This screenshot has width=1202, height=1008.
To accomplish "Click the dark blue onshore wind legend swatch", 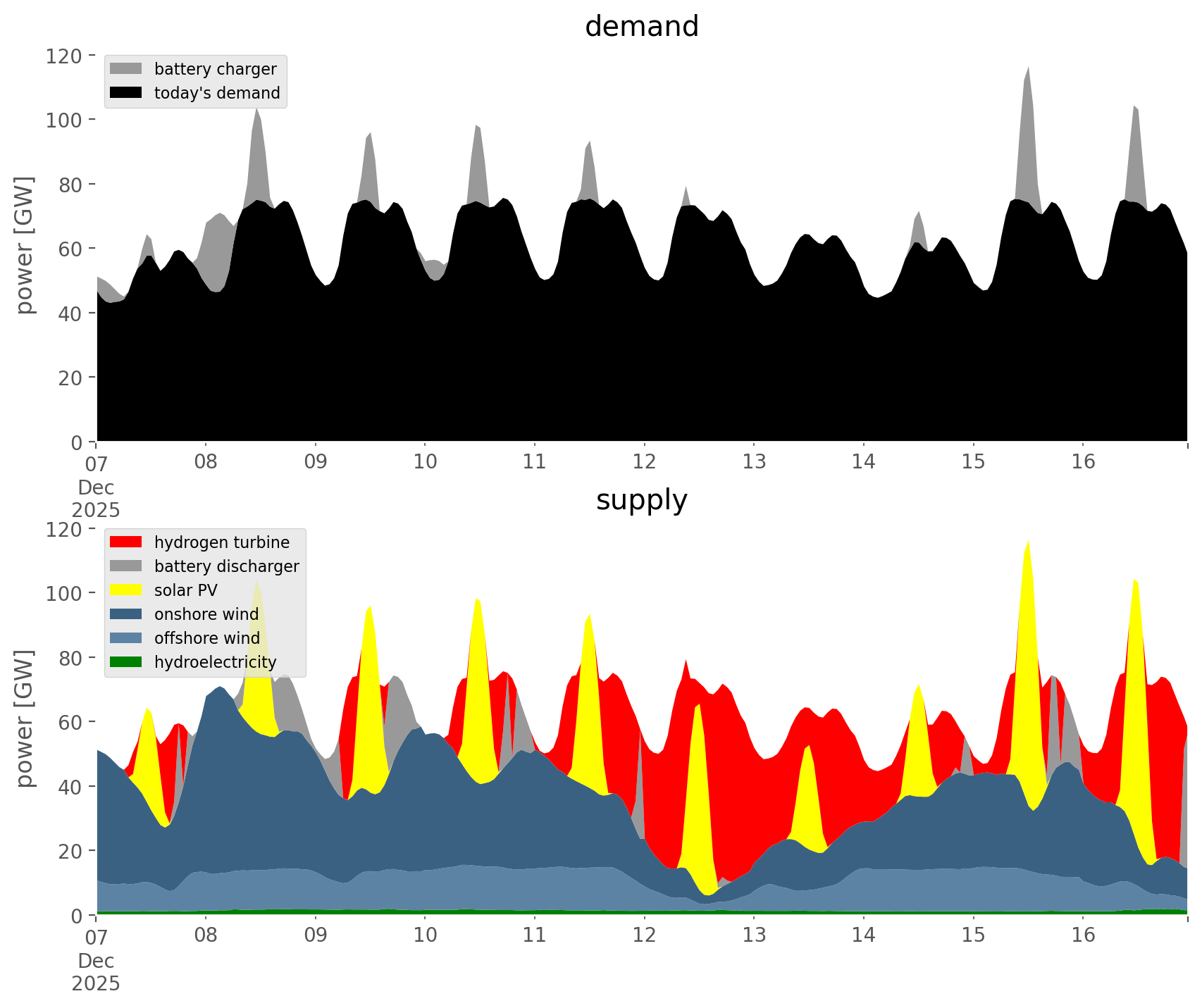I will point(126,614).
